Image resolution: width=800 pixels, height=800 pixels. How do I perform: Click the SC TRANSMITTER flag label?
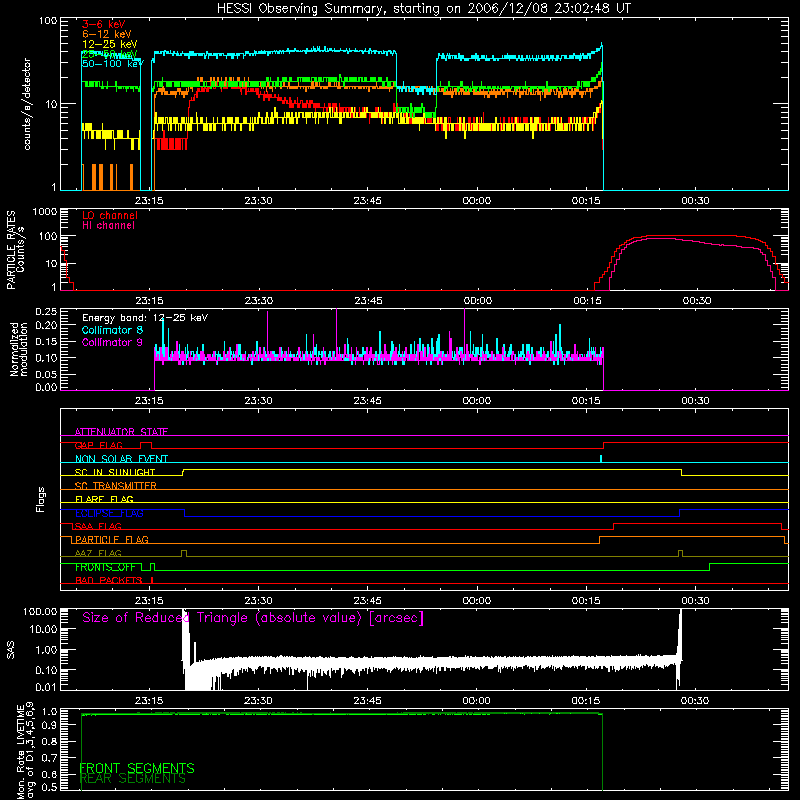115,486
